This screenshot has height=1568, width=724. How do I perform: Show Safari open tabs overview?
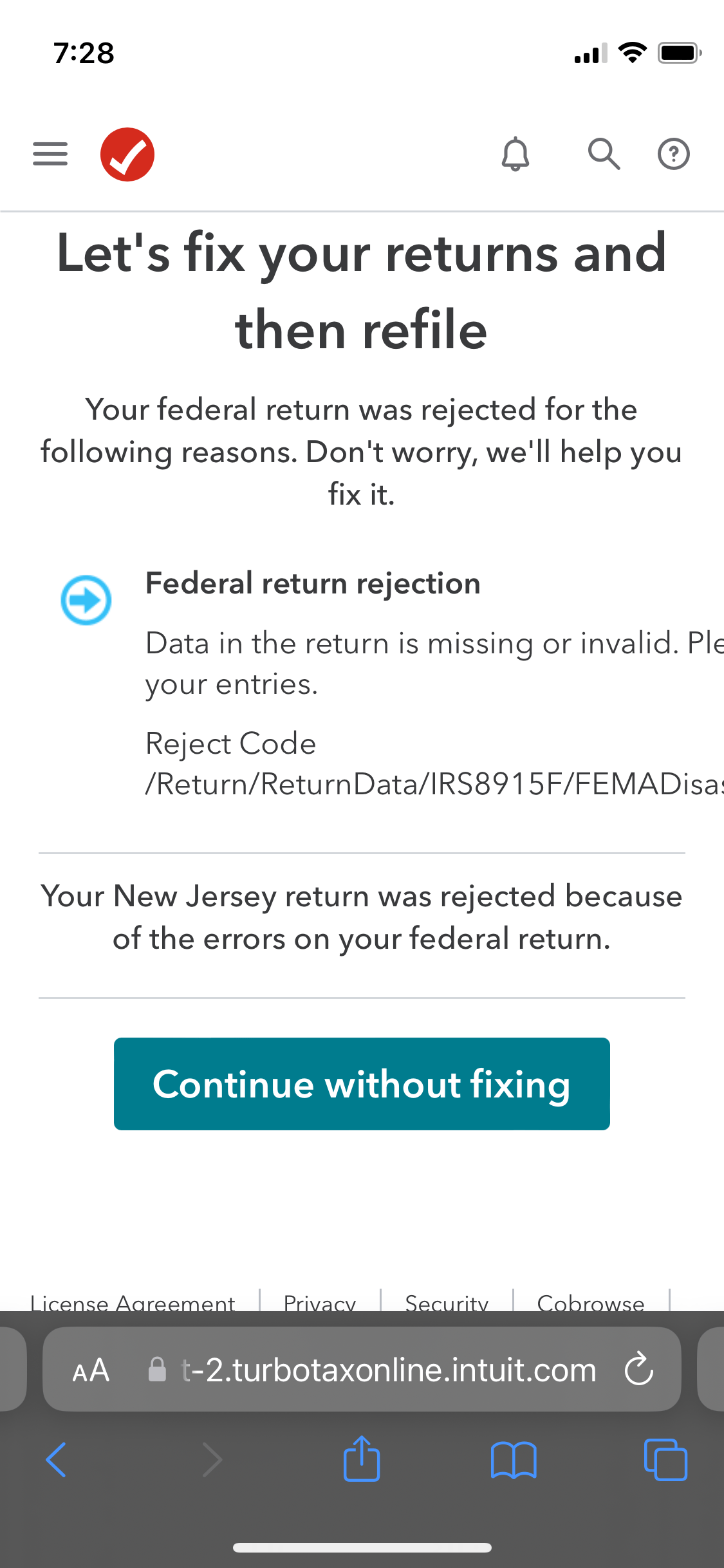click(665, 1459)
